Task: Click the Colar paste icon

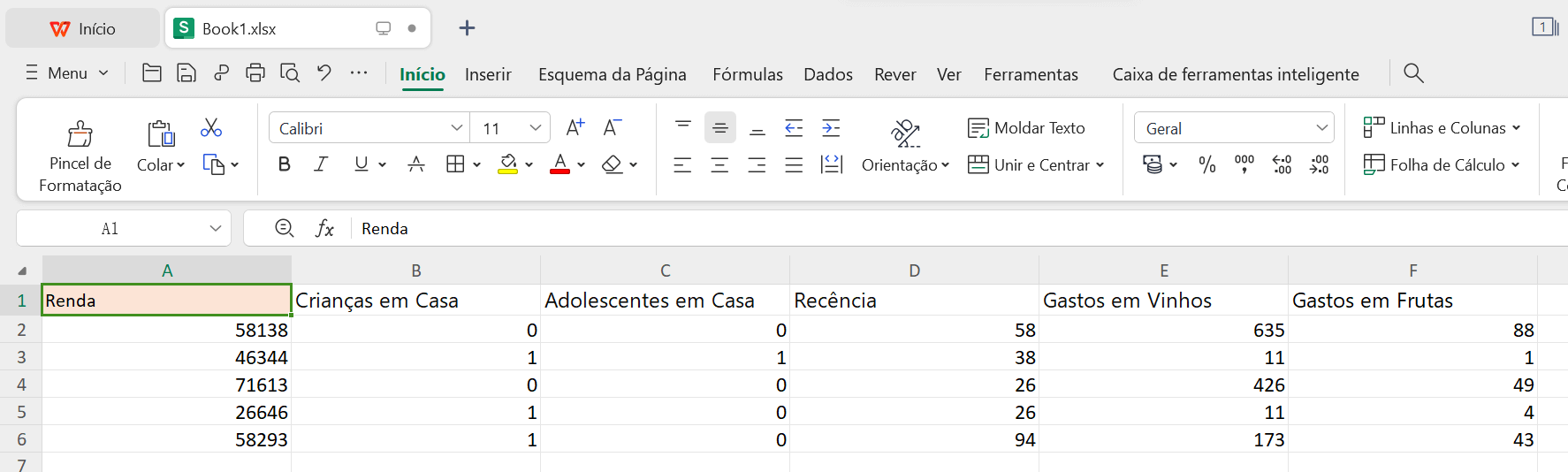Action: 161,133
